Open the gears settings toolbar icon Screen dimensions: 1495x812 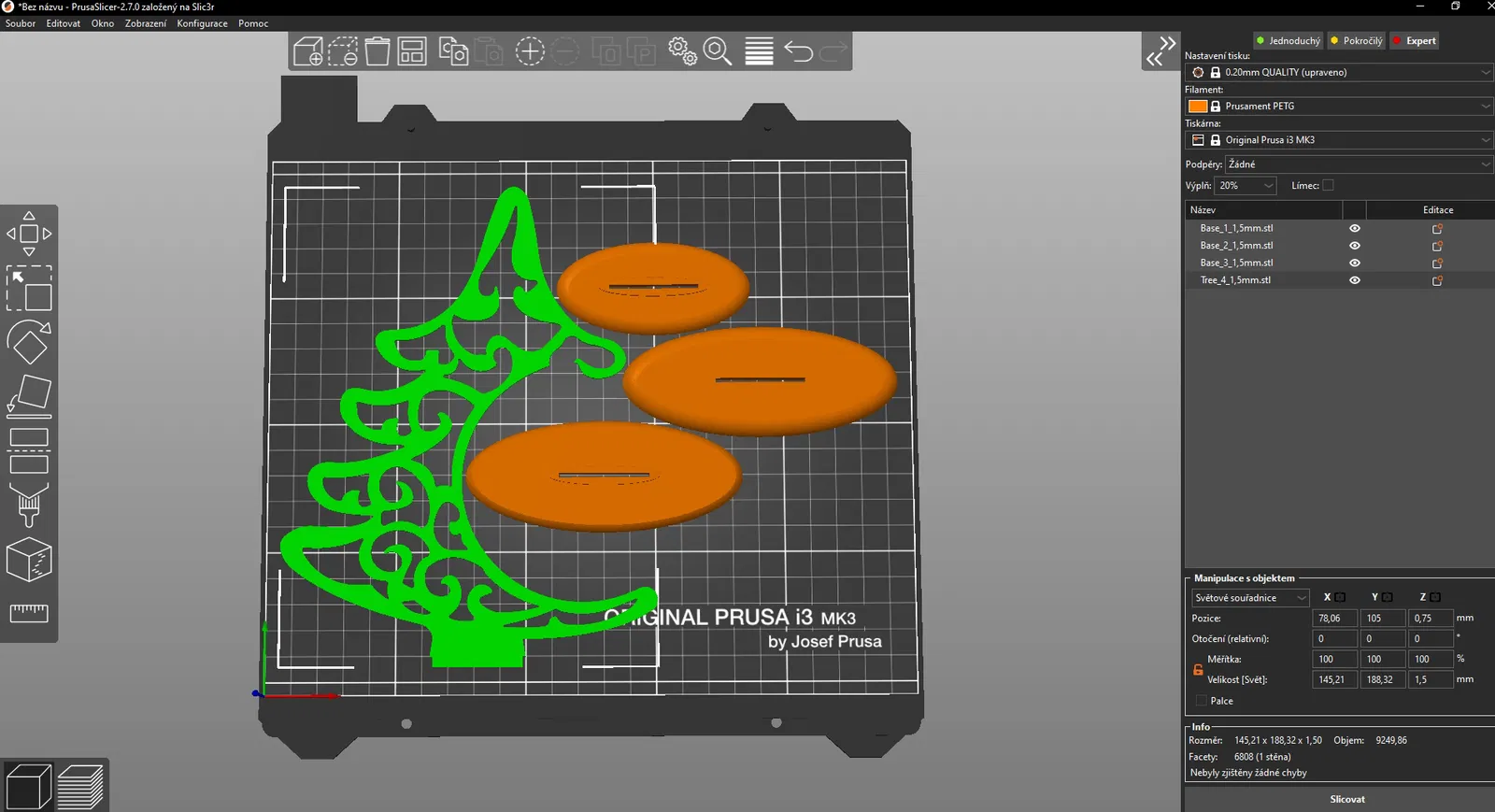[683, 51]
